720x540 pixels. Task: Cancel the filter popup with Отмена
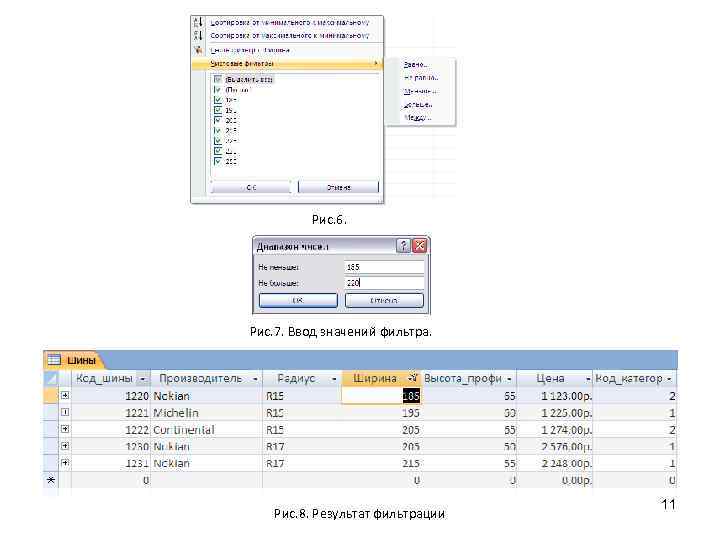point(339,187)
